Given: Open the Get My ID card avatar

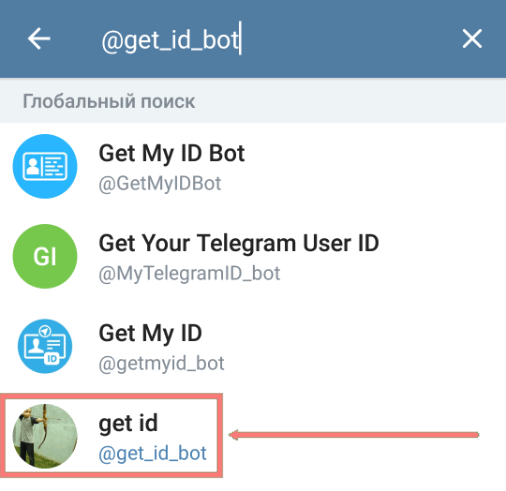Looking at the screenshot, I should click(x=45, y=346).
